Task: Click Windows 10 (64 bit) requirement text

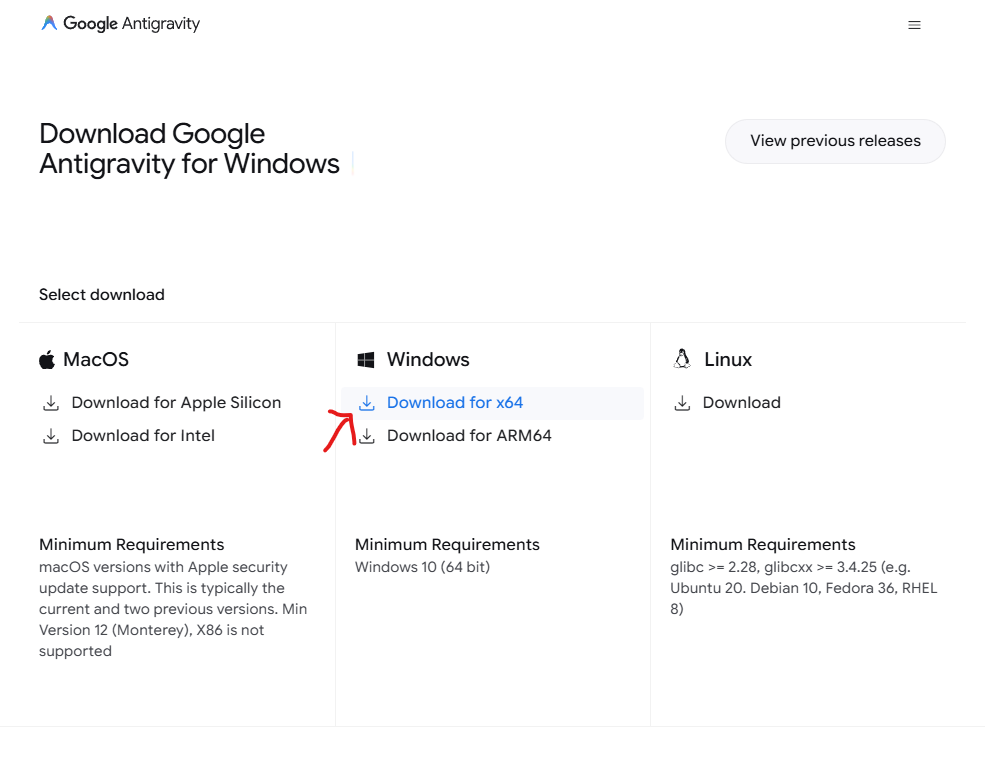Action: point(422,567)
